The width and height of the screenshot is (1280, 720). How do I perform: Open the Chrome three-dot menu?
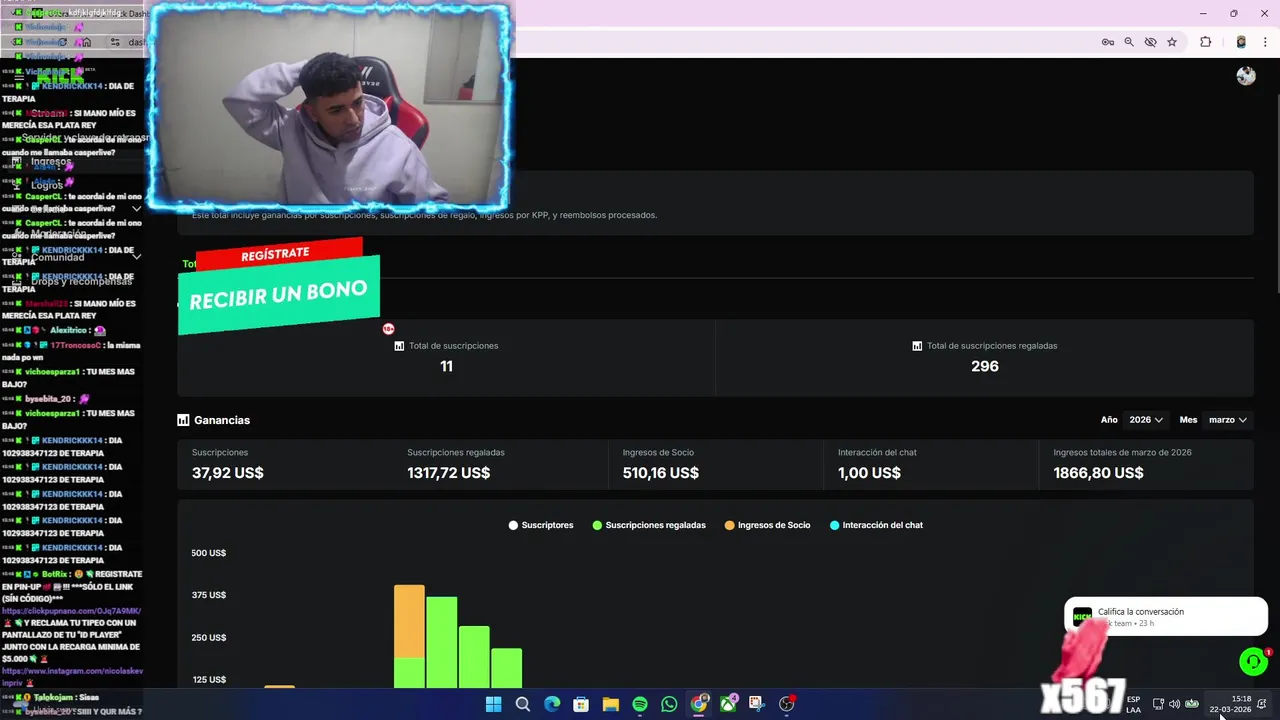tap(1266, 42)
